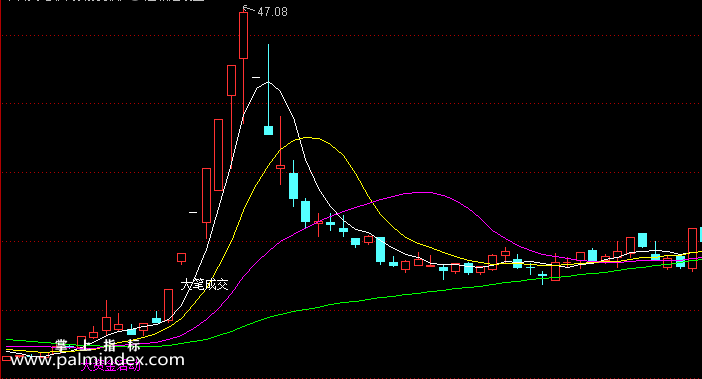Click the 47.08 peak price label
Screen dimensions: 702x379
272,12
